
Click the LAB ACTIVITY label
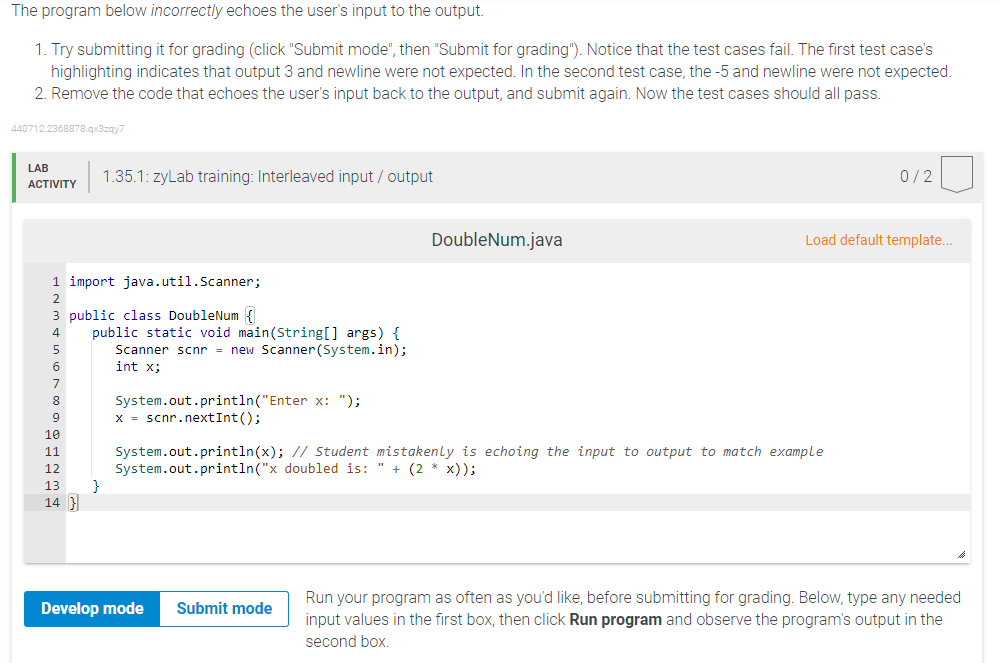[x=50, y=176]
